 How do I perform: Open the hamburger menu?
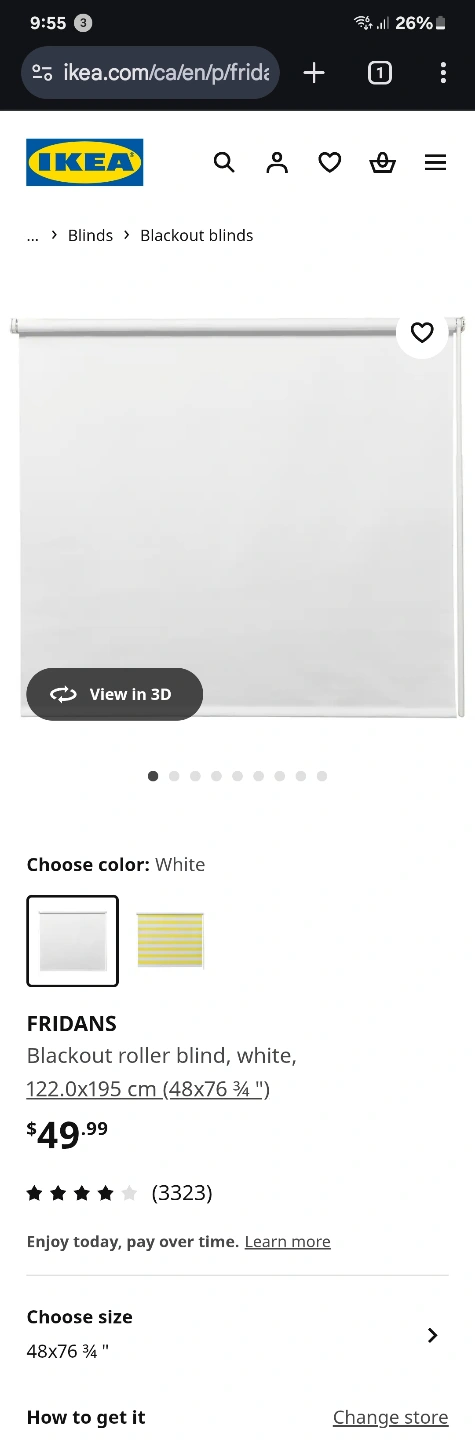pyautogui.click(x=435, y=162)
